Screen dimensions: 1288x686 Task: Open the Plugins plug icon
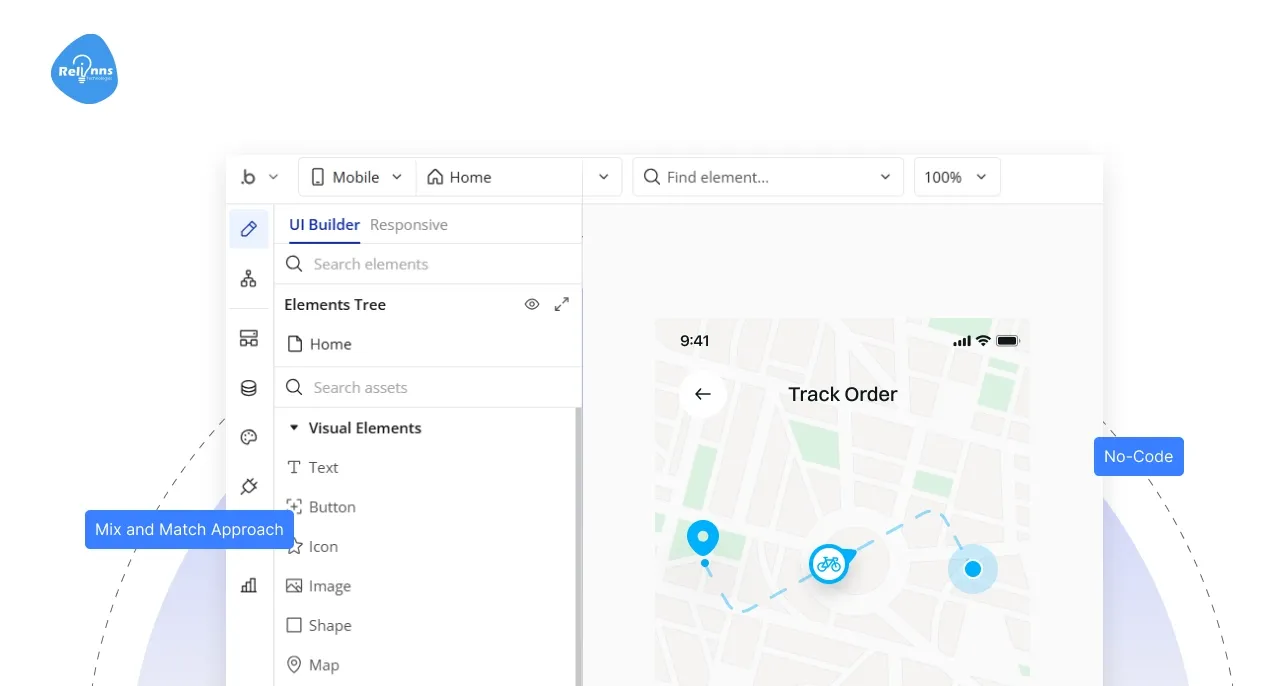click(x=249, y=487)
